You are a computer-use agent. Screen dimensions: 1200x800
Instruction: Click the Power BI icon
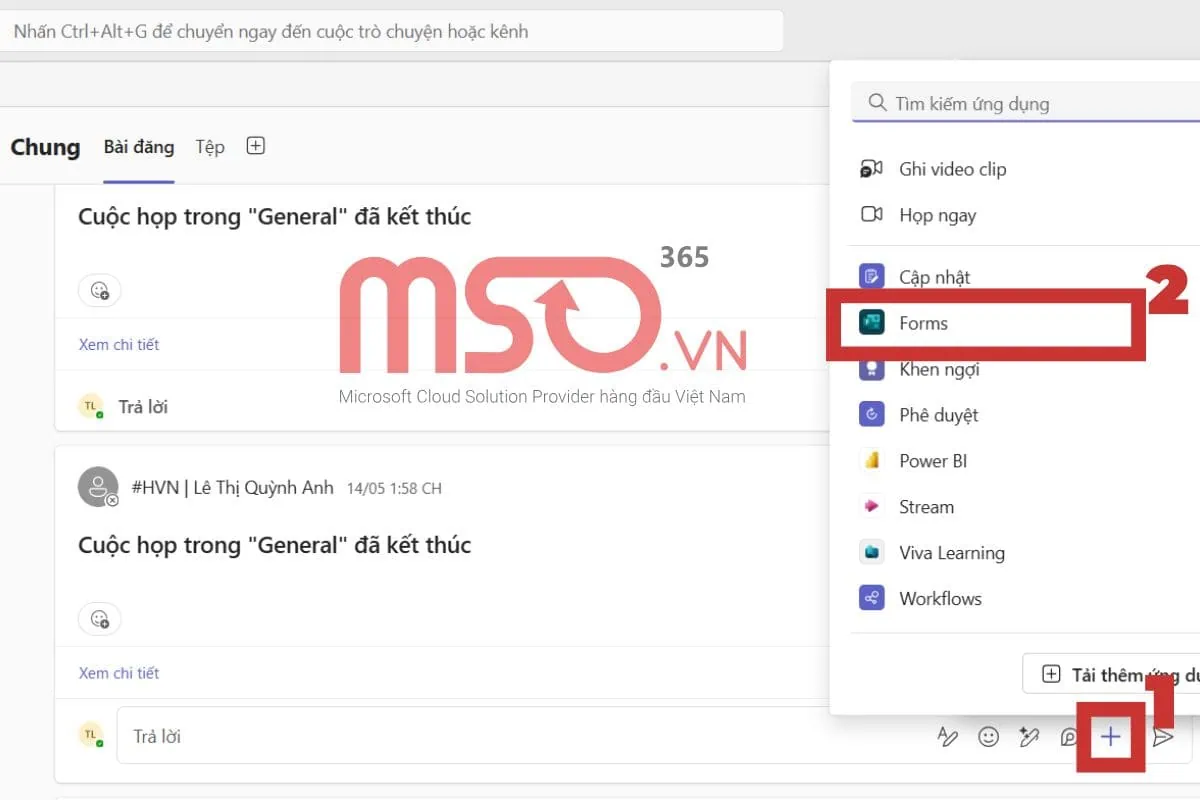click(871, 461)
